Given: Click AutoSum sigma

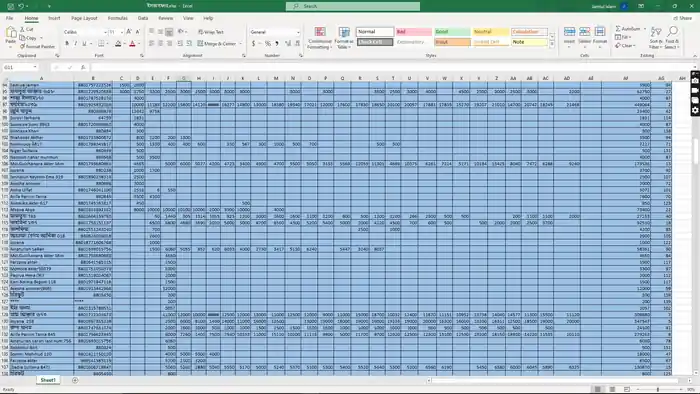Looking at the screenshot, I should 628,29.
